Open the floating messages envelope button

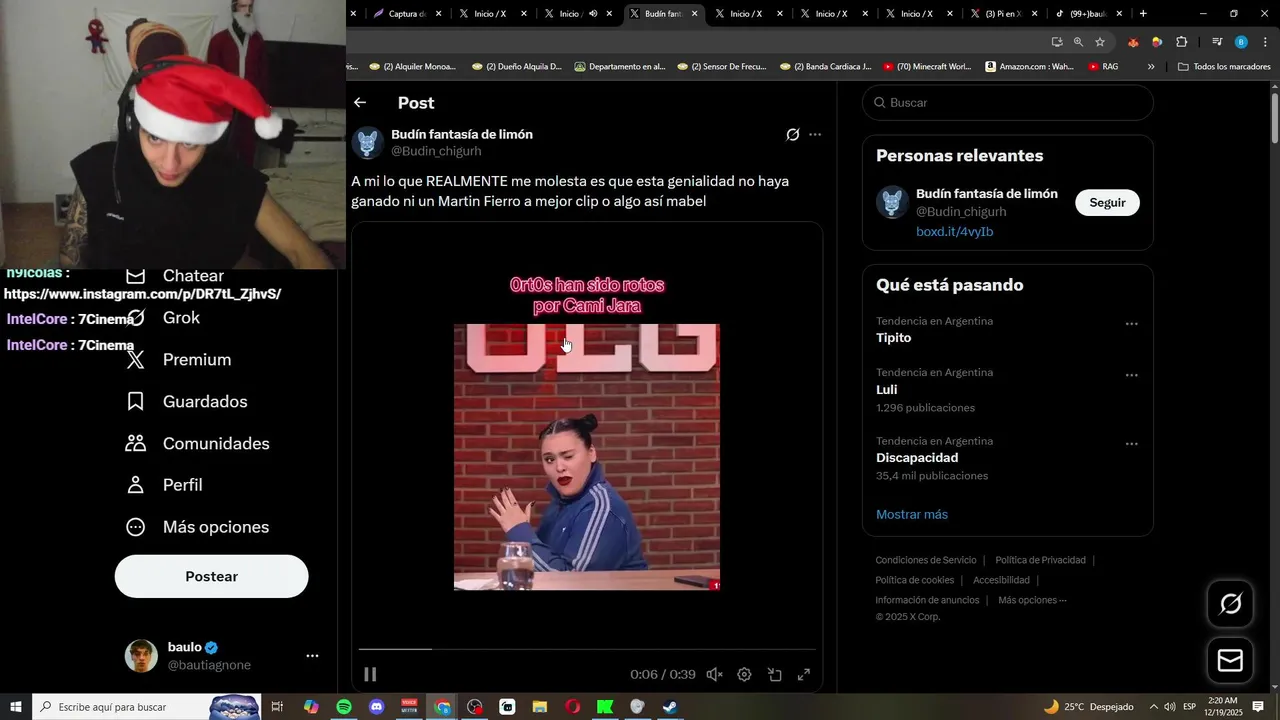pyautogui.click(x=1230, y=661)
